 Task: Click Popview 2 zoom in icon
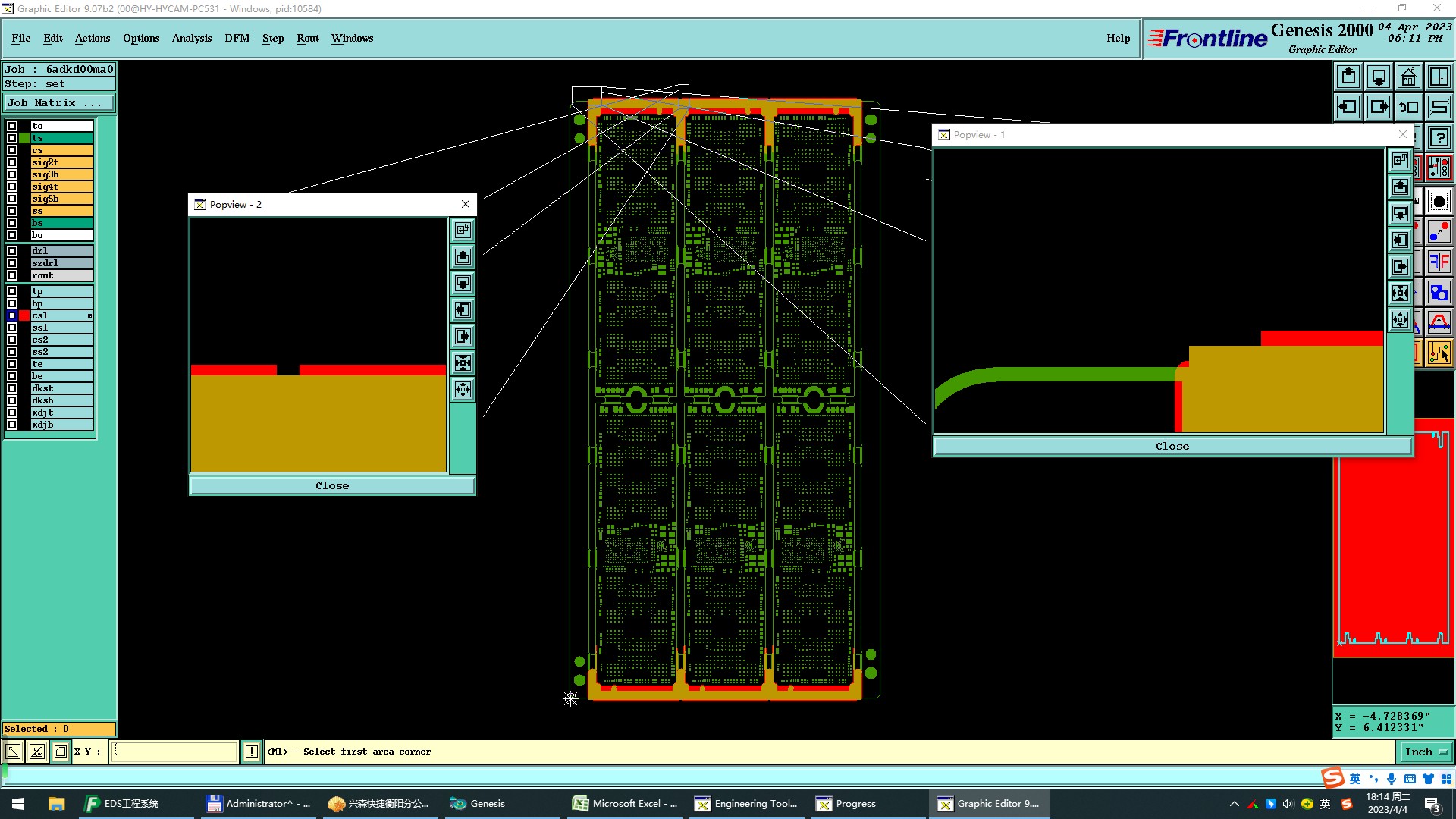463,362
